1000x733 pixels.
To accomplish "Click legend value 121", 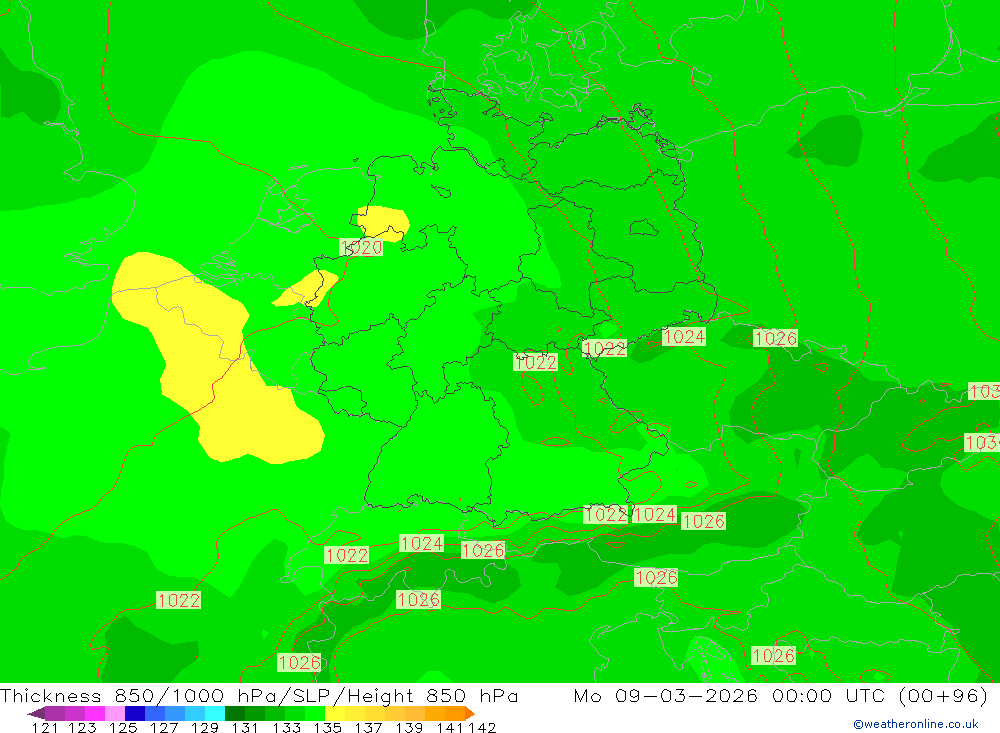I will click(x=45, y=727).
